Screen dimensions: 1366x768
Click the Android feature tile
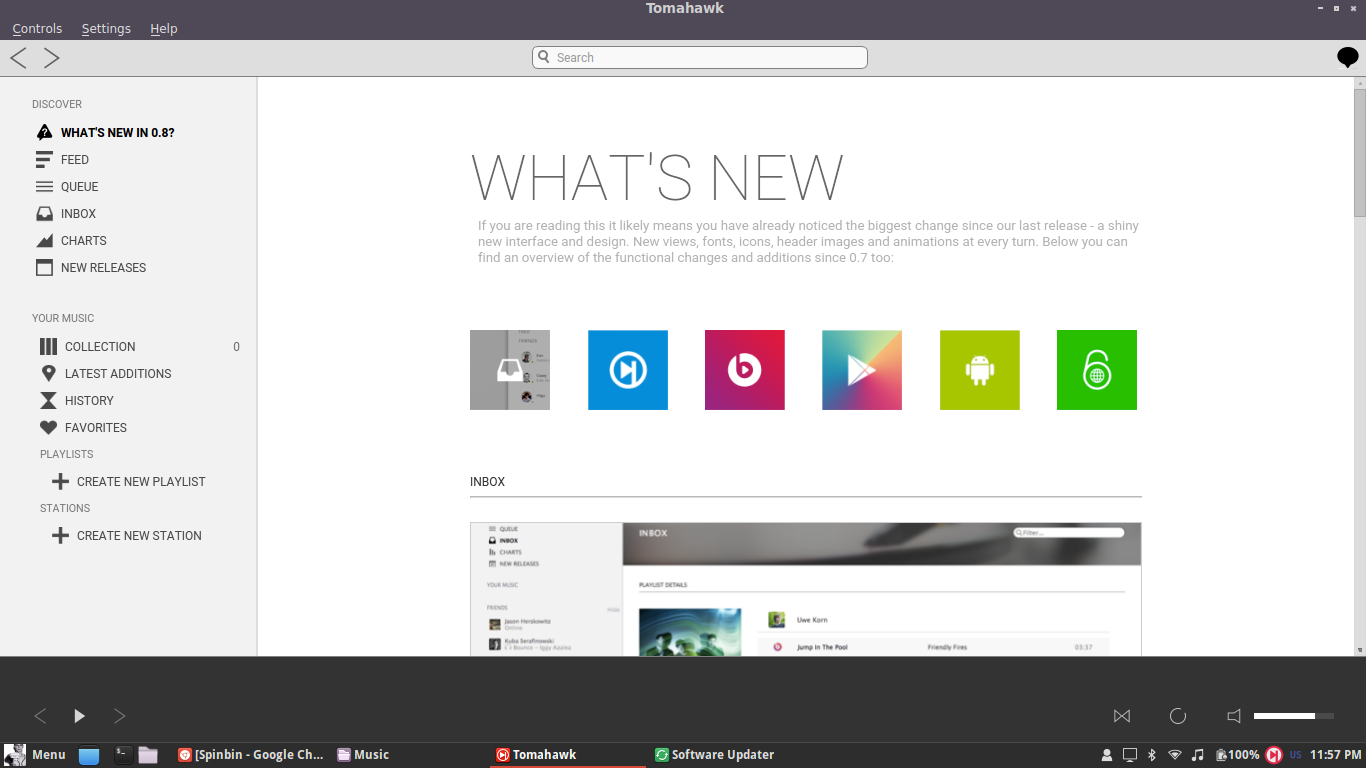[x=980, y=370]
